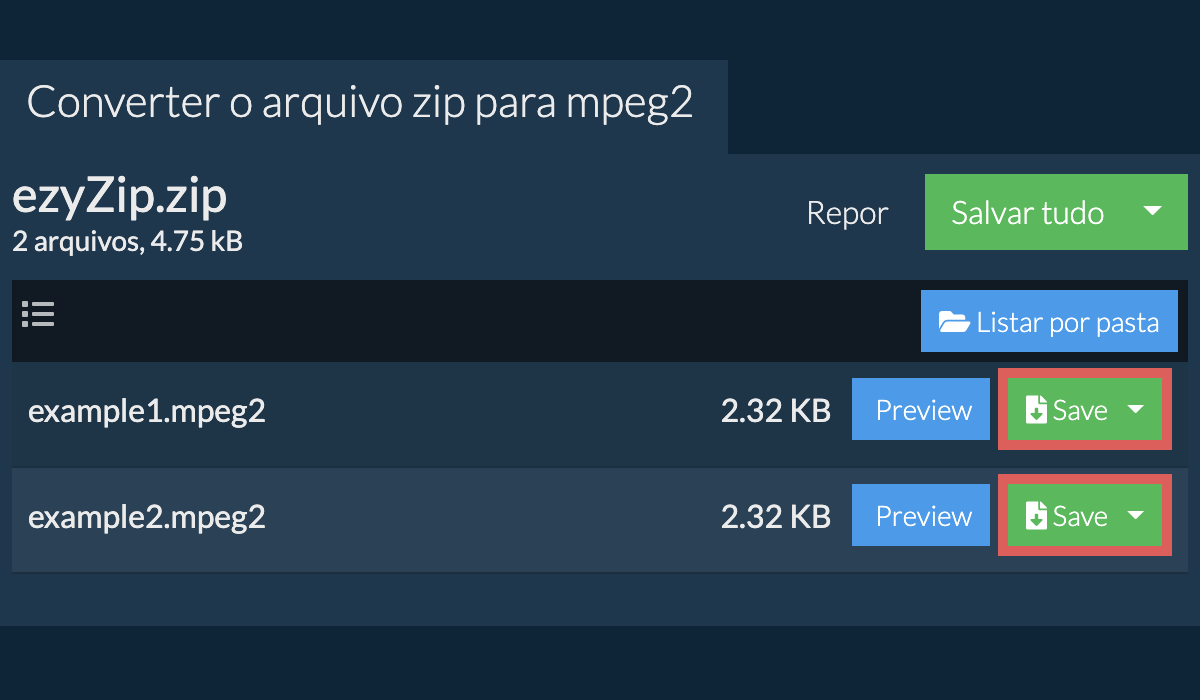Select the Converter o arquivo zip tab
Image resolution: width=1200 pixels, height=700 pixels.
point(360,103)
